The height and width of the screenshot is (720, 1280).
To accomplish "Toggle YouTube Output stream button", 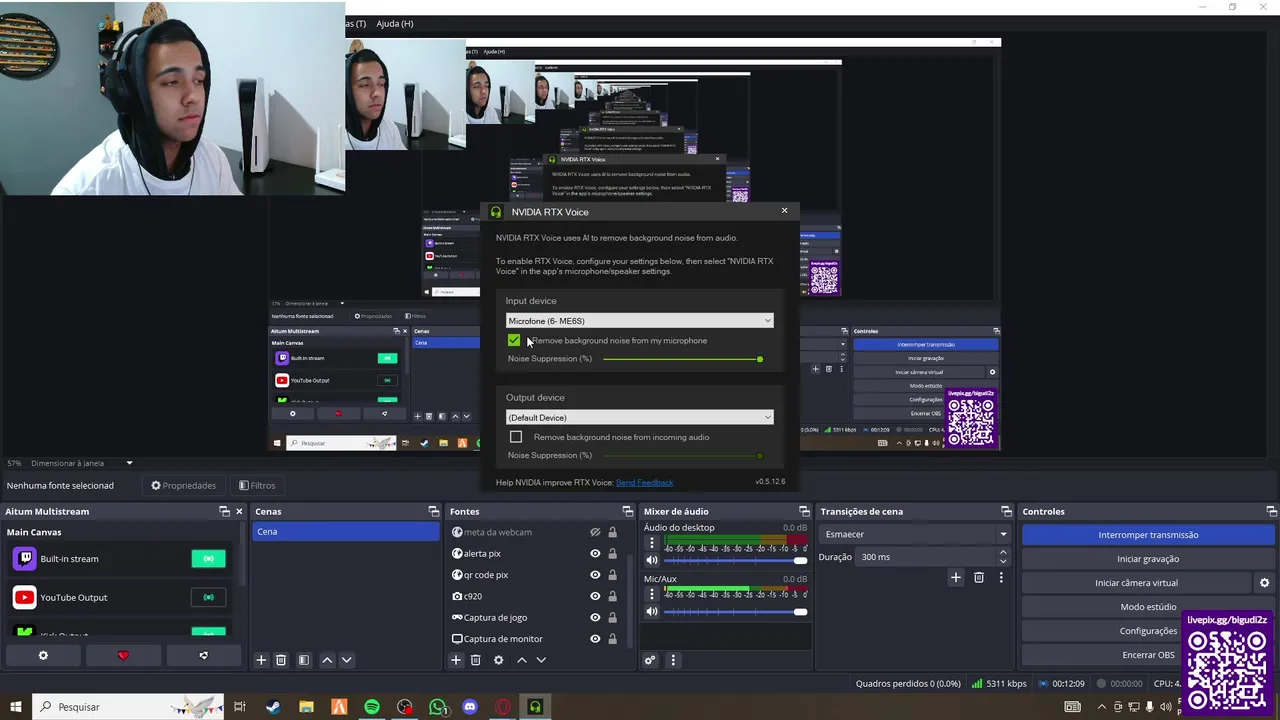I will [x=209, y=597].
